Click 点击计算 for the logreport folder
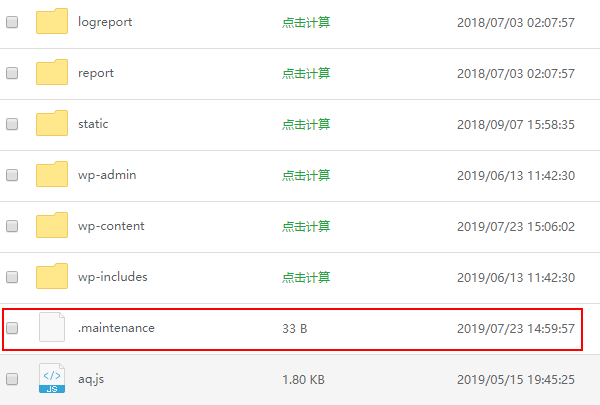 click(305, 22)
